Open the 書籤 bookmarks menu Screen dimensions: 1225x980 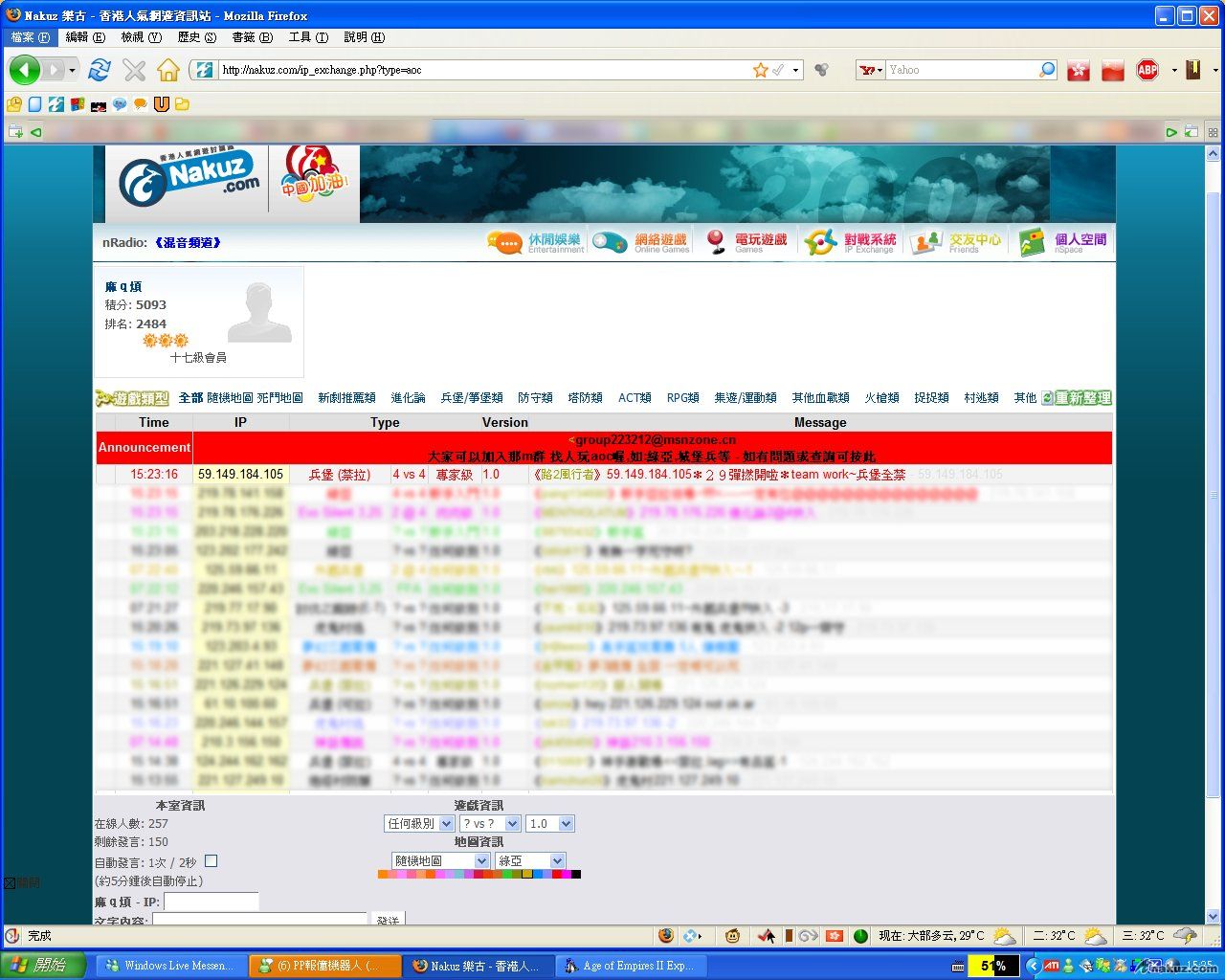(x=252, y=37)
